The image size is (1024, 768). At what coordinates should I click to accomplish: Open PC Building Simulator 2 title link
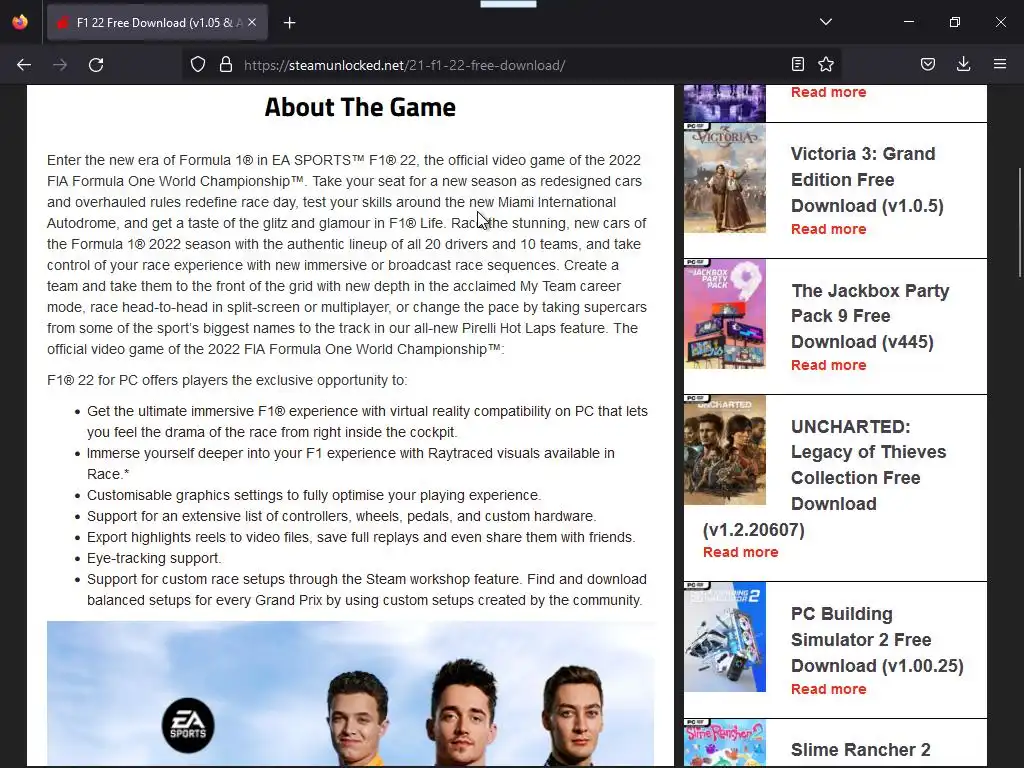coord(877,640)
